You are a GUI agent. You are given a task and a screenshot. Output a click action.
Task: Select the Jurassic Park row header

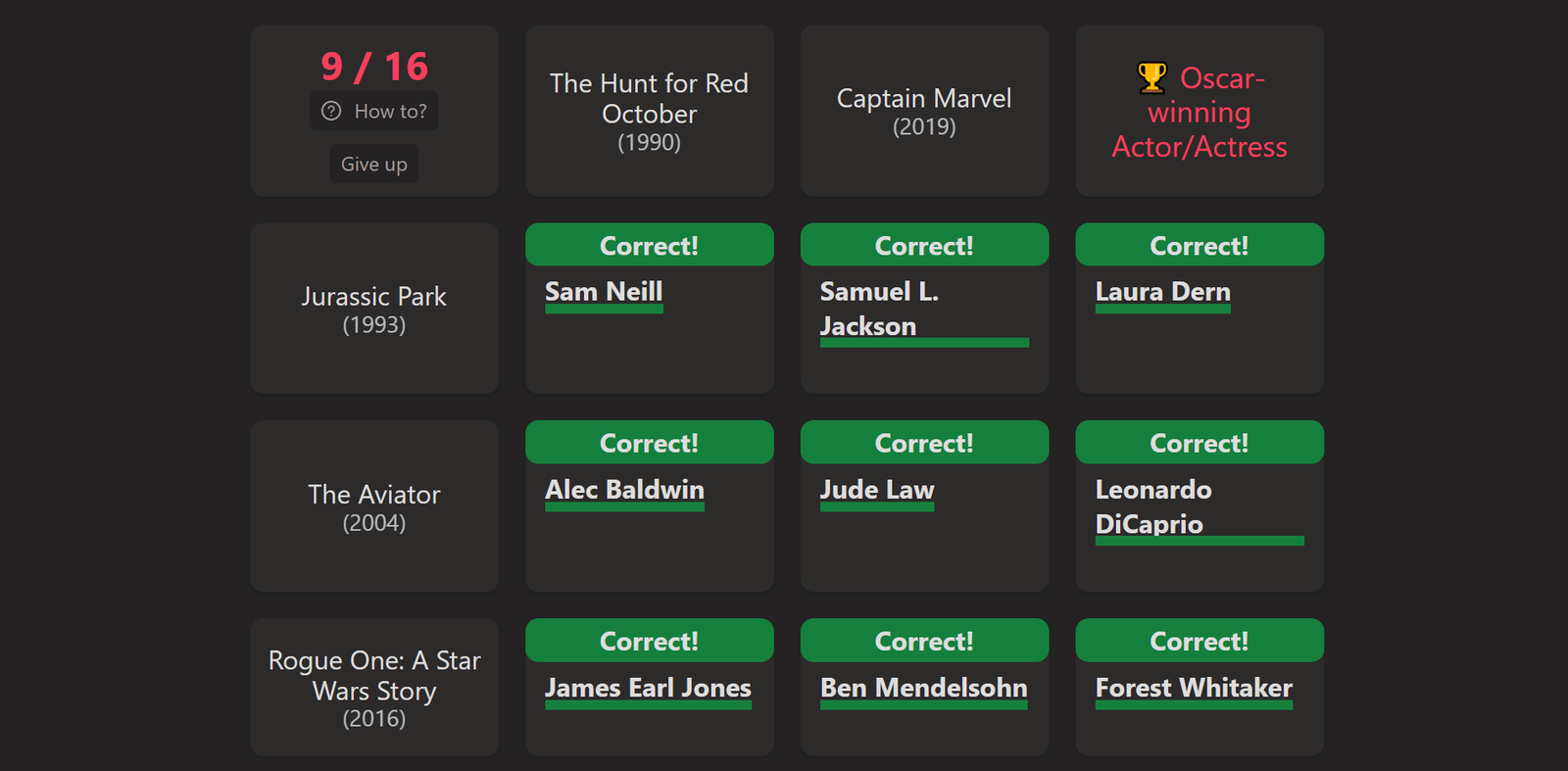(374, 309)
